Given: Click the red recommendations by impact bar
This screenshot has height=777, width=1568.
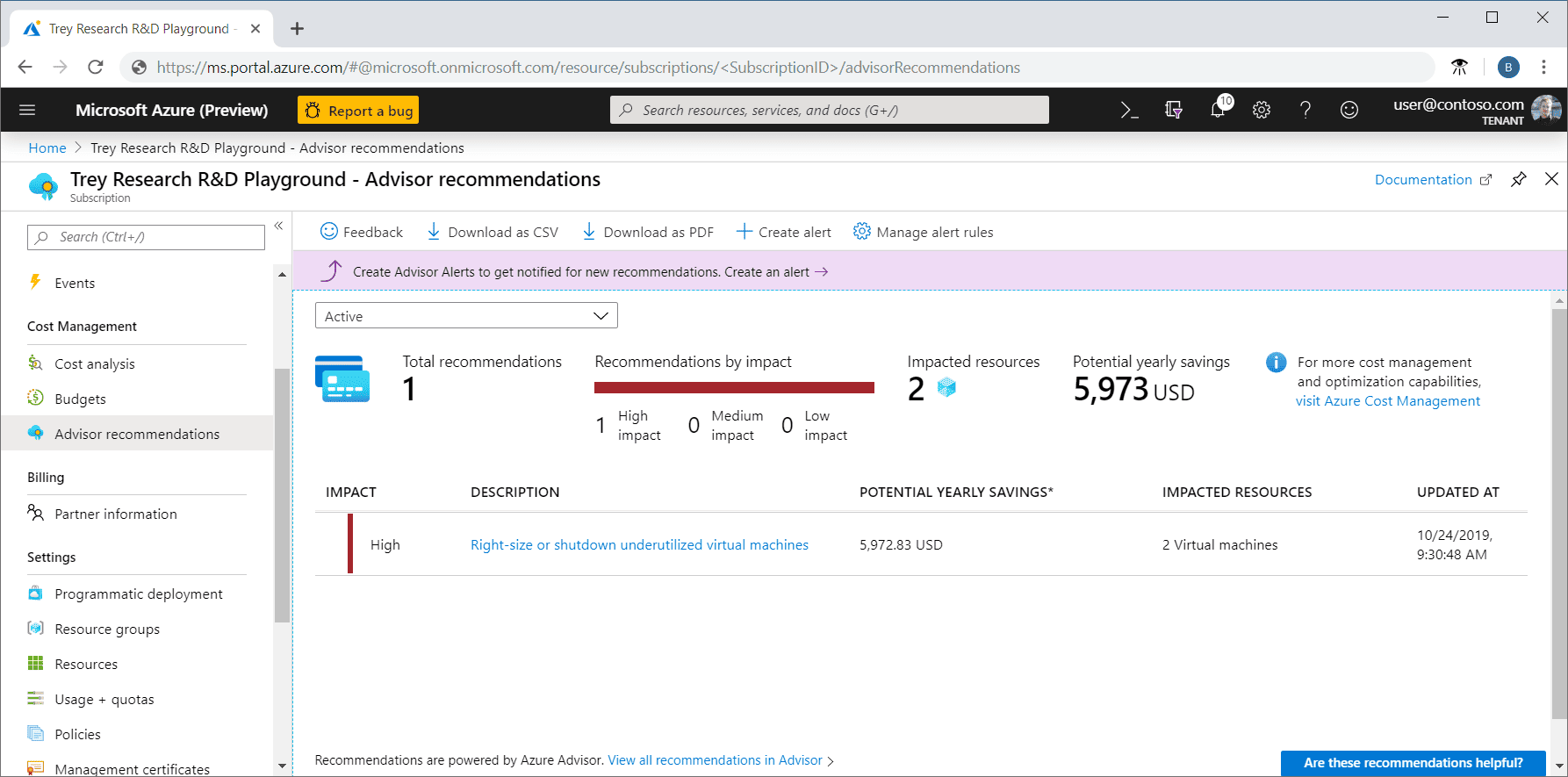Looking at the screenshot, I should (x=734, y=387).
